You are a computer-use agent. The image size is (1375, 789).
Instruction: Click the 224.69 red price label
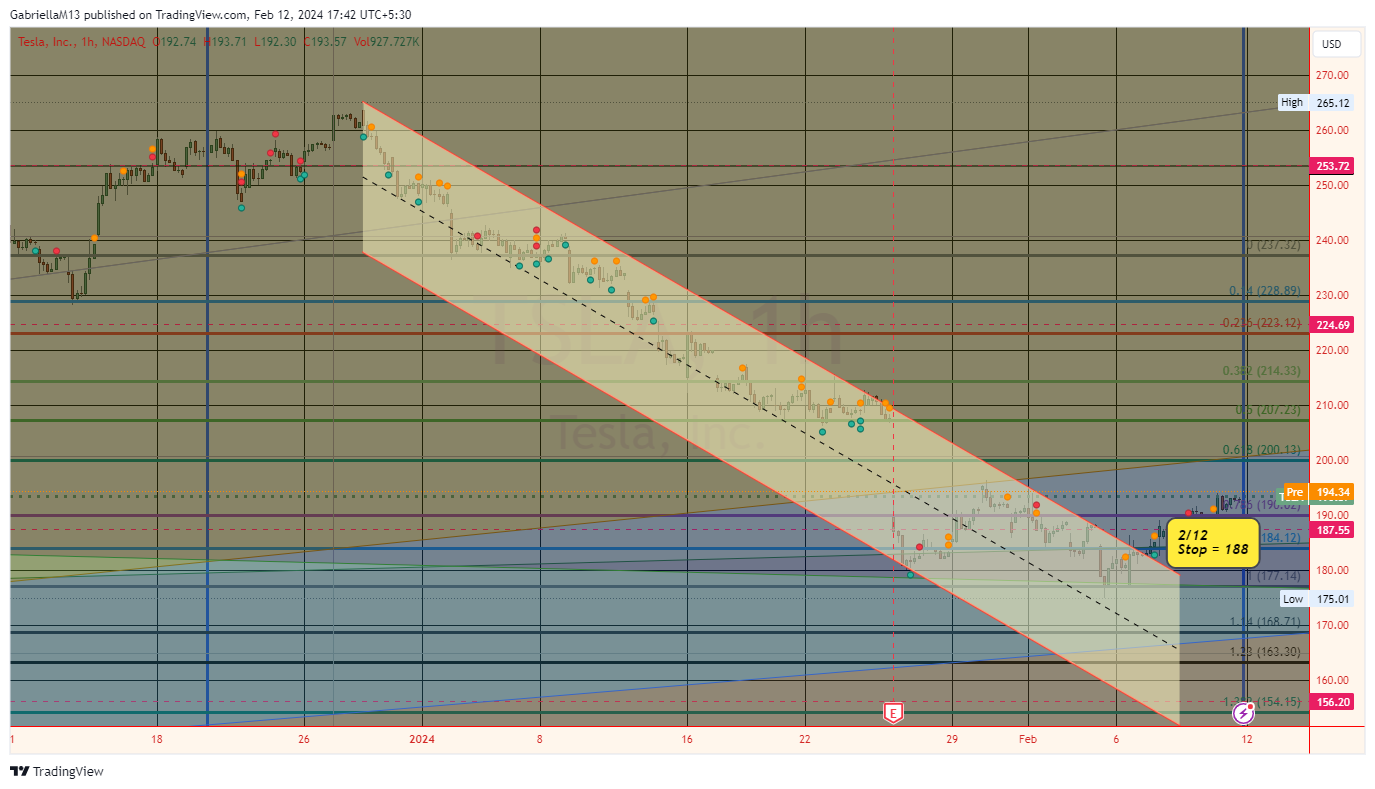point(1331,325)
